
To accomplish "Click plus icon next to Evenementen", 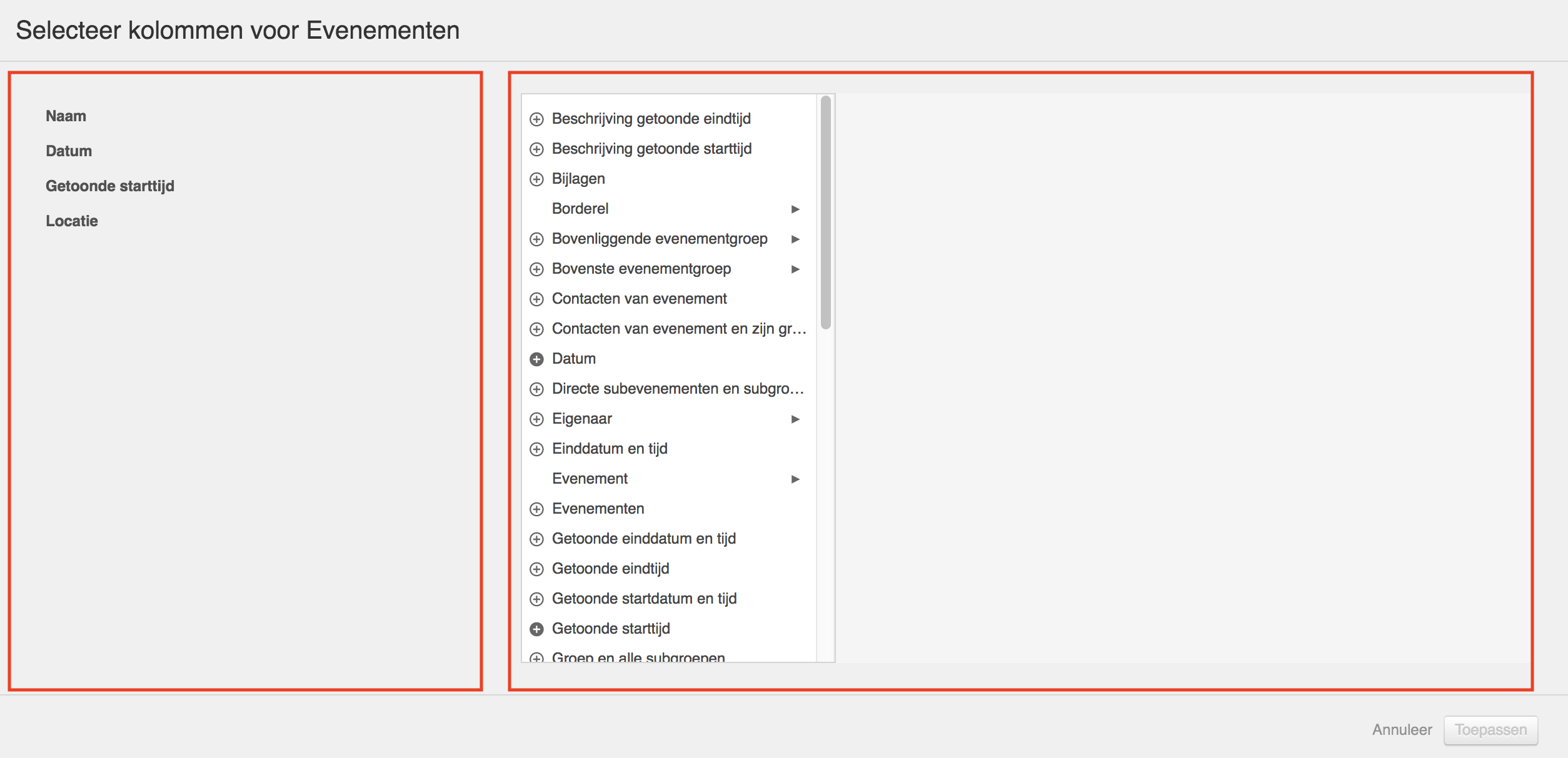I will (x=536, y=509).
